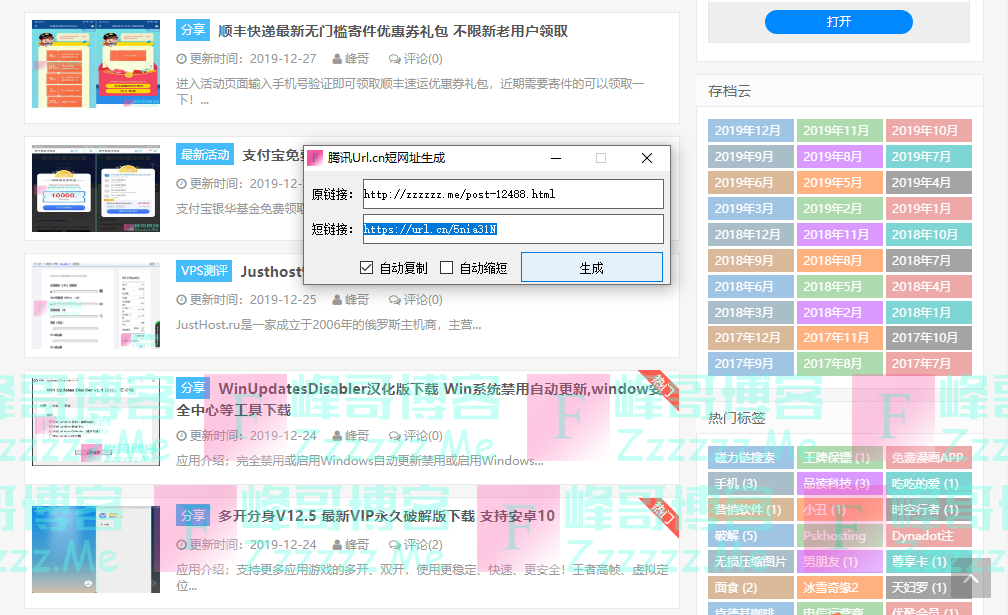The width and height of the screenshot is (1008, 615).
Task: Select the 免费漫画APP tag
Action: [928, 458]
